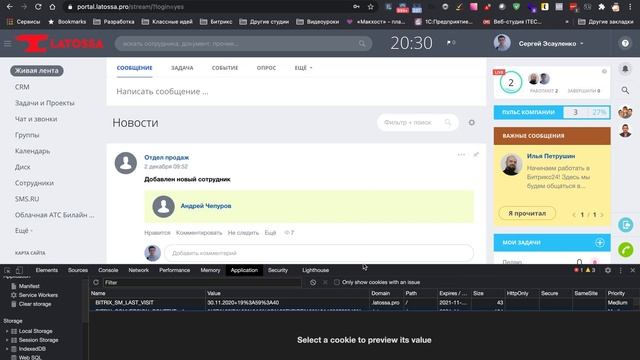Switch to the Событие tab
Screen dimensions: 640x360
[225, 68]
